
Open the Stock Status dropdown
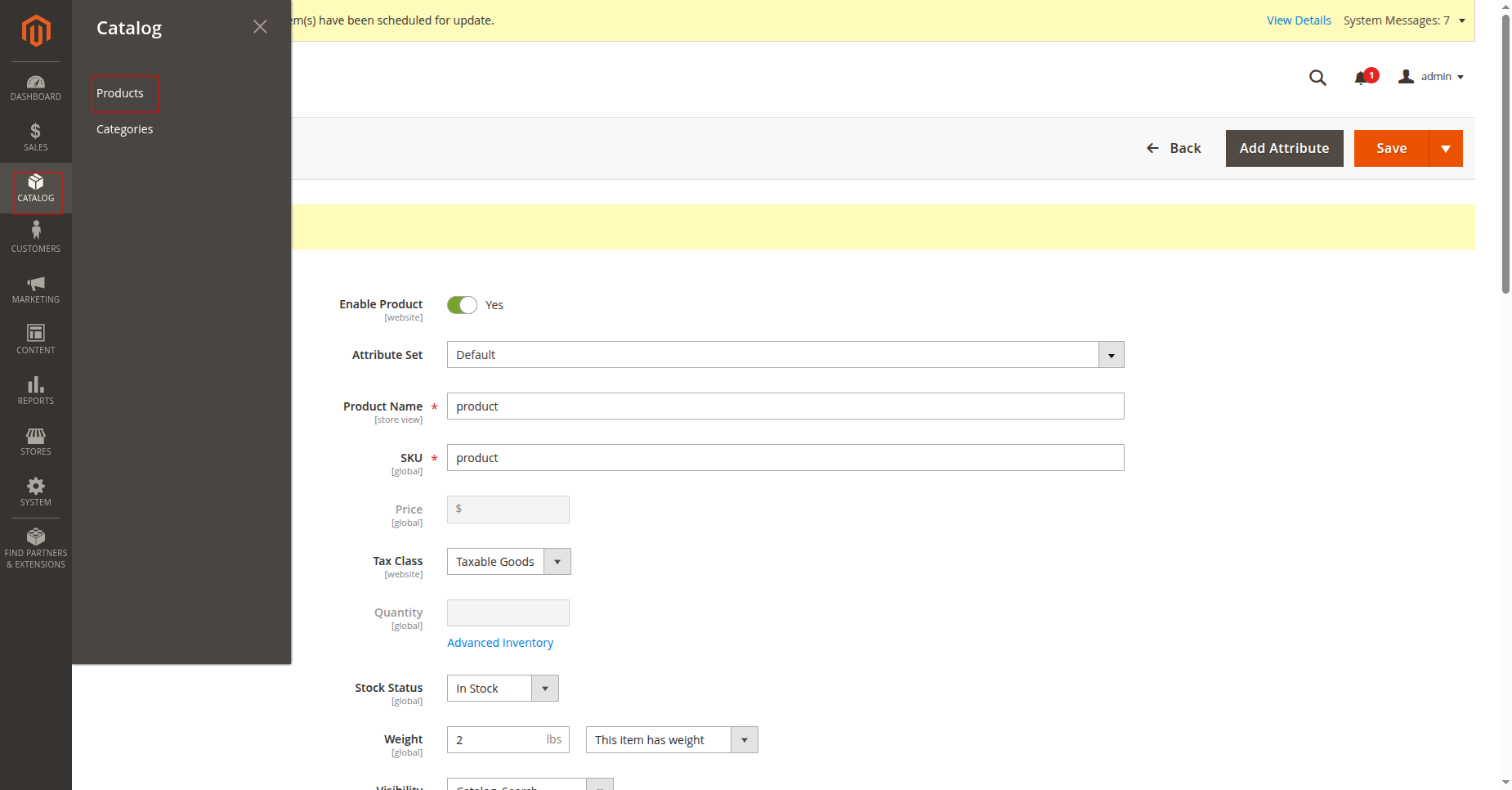[503, 689]
